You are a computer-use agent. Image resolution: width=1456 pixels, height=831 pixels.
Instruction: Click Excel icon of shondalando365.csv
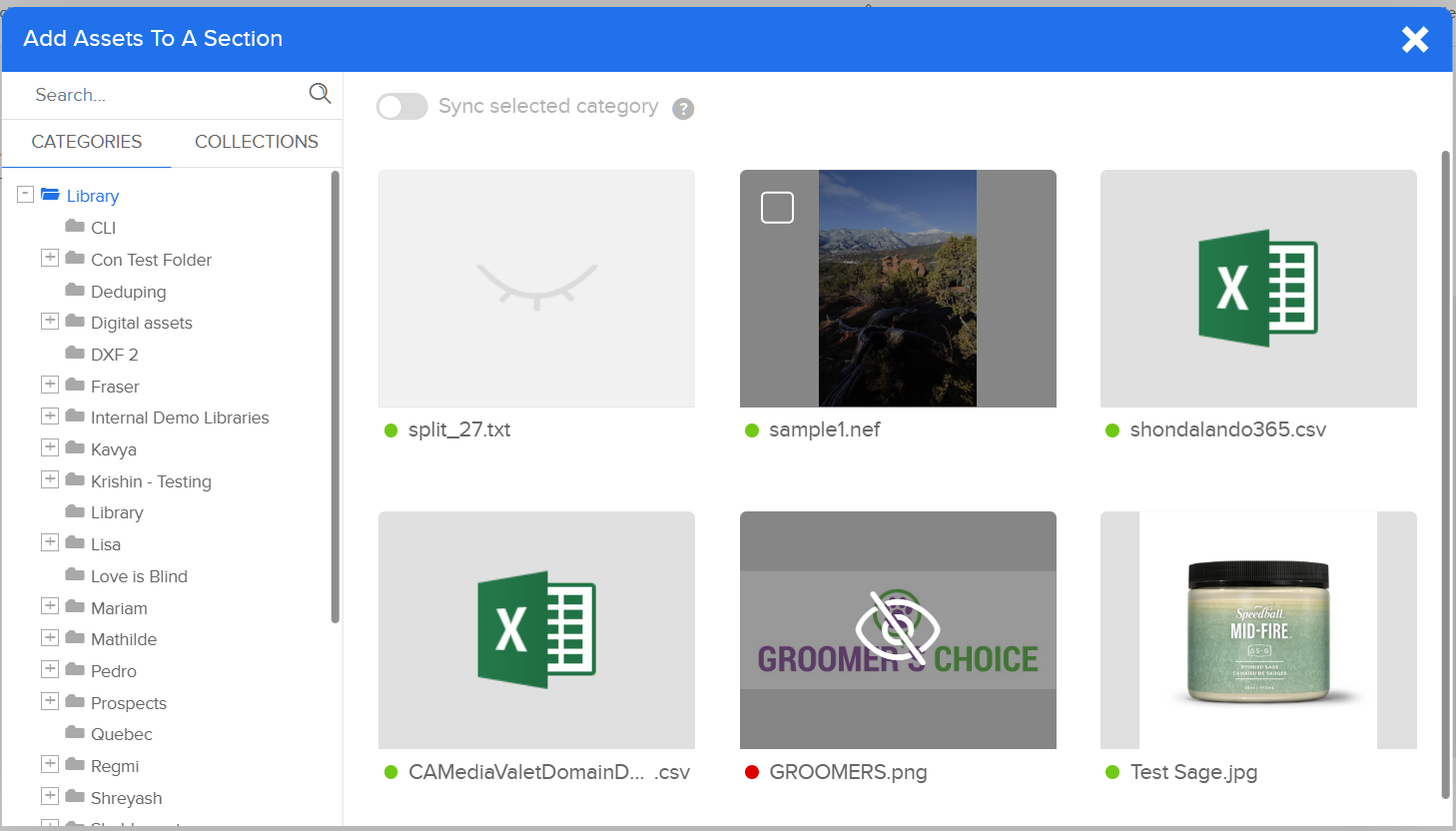click(1258, 289)
